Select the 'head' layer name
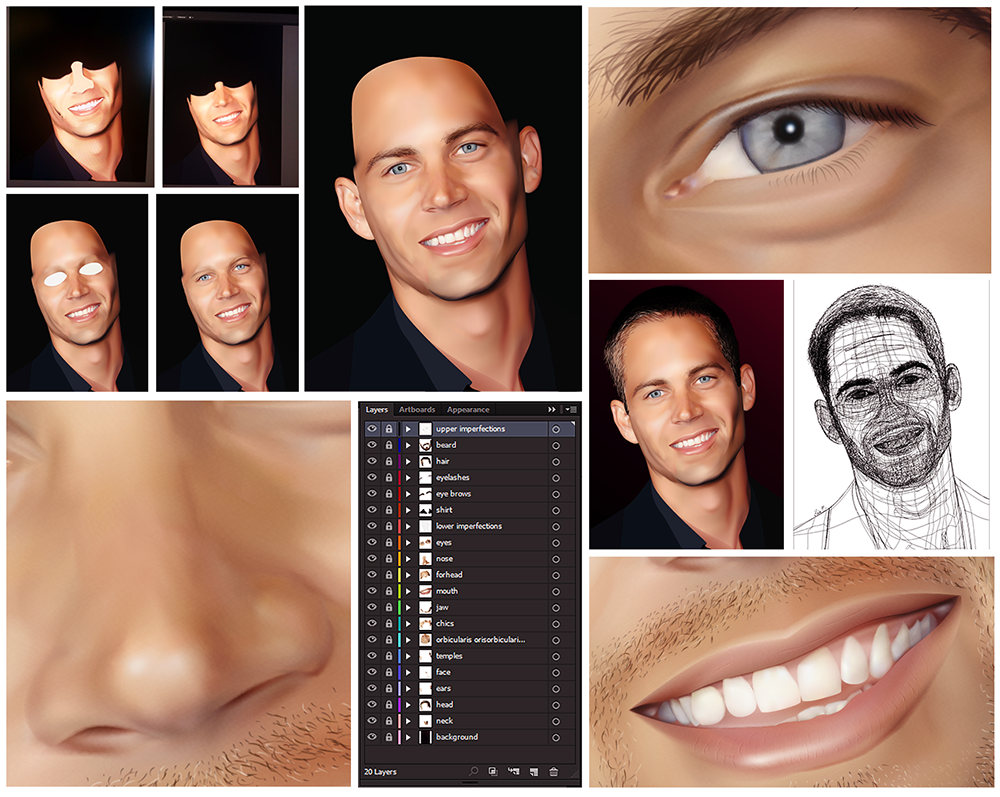 pos(445,705)
